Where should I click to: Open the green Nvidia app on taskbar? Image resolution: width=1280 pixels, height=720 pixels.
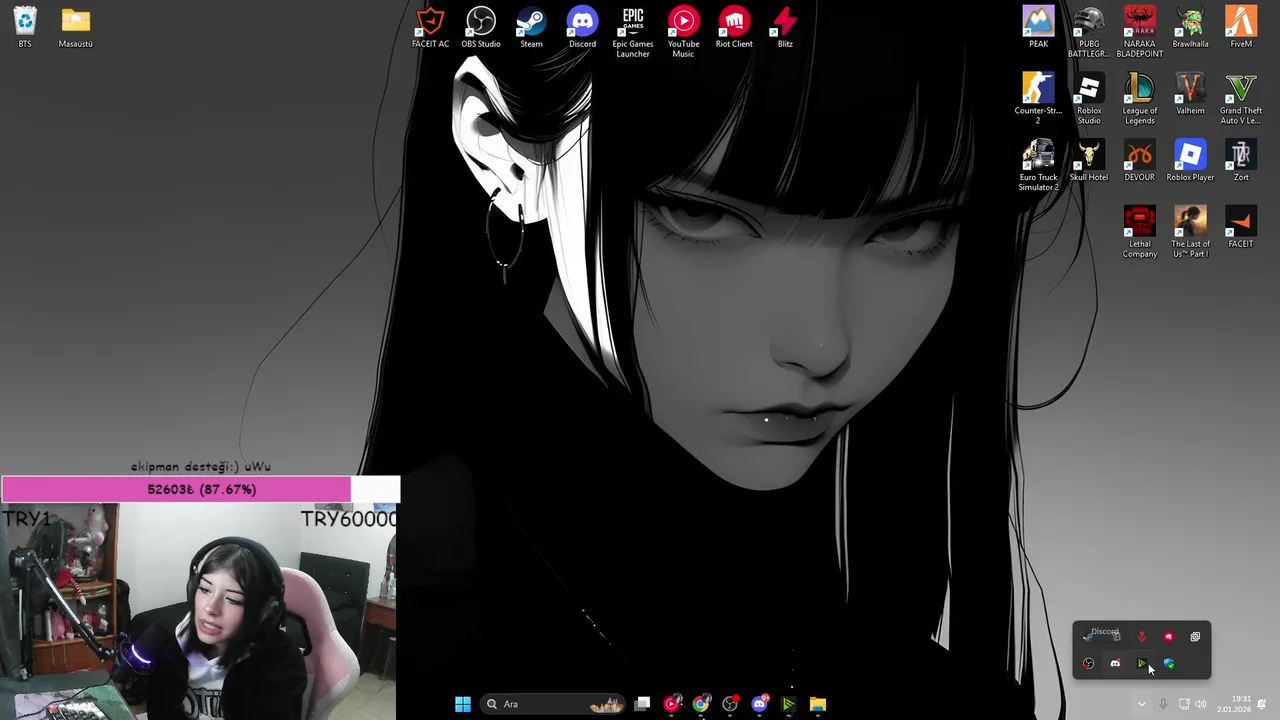pos(788,704)
